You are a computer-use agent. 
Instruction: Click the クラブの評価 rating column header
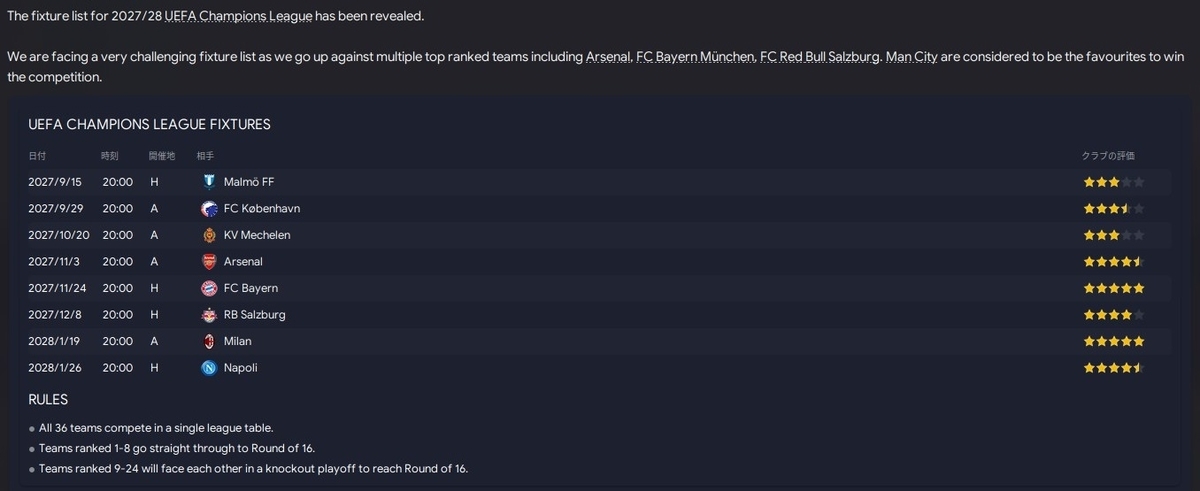[1108, 156]
